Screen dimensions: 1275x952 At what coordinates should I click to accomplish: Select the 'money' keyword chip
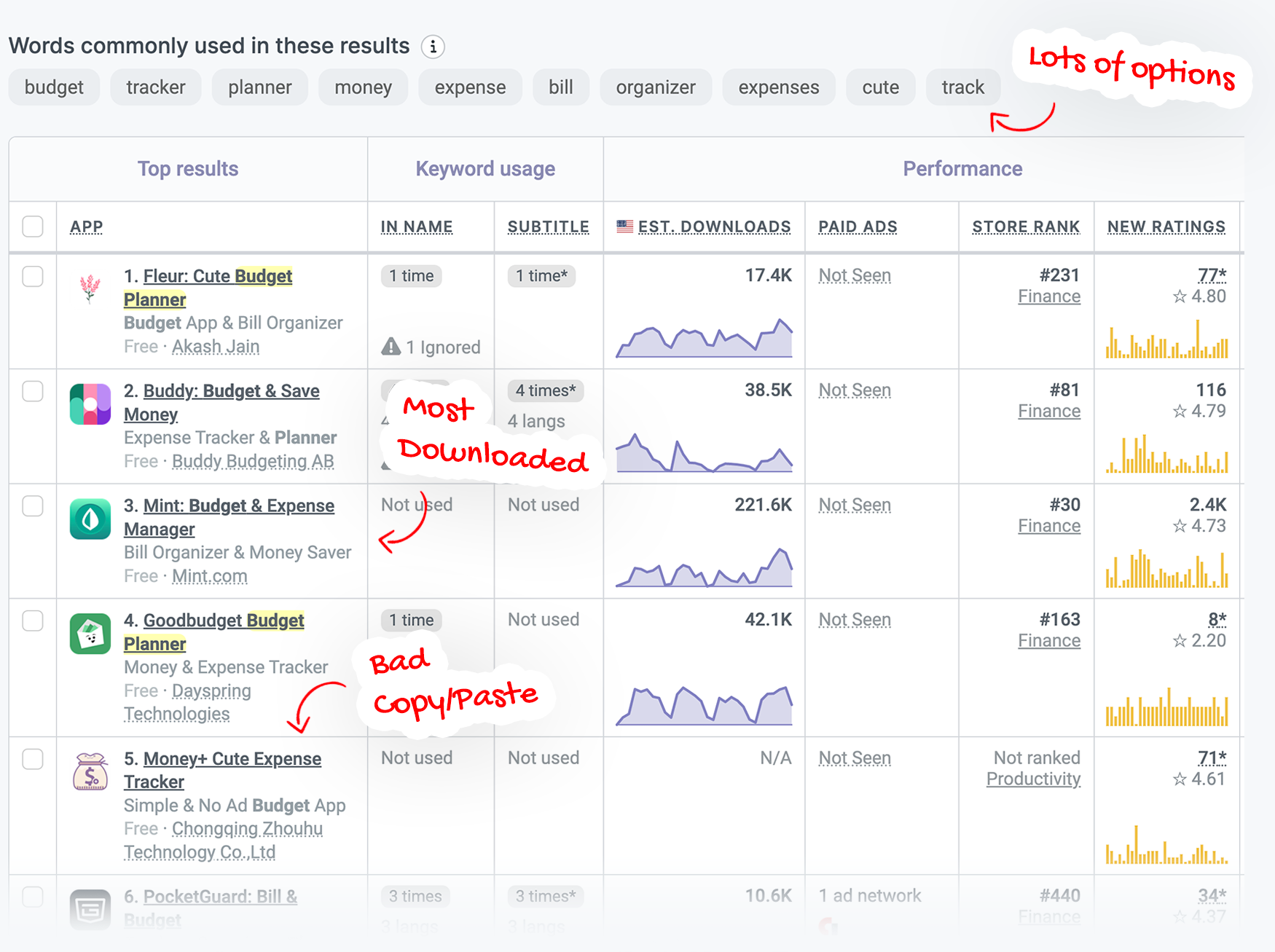363,87
